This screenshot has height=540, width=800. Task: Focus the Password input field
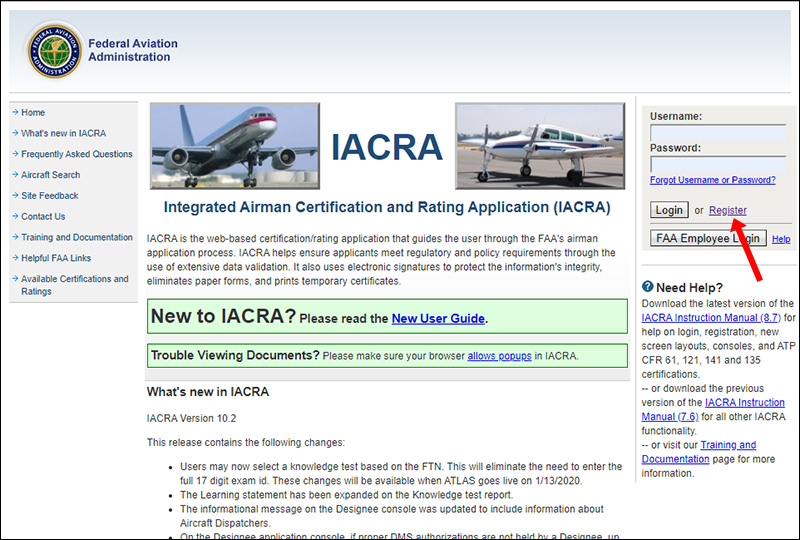point(718,164)
